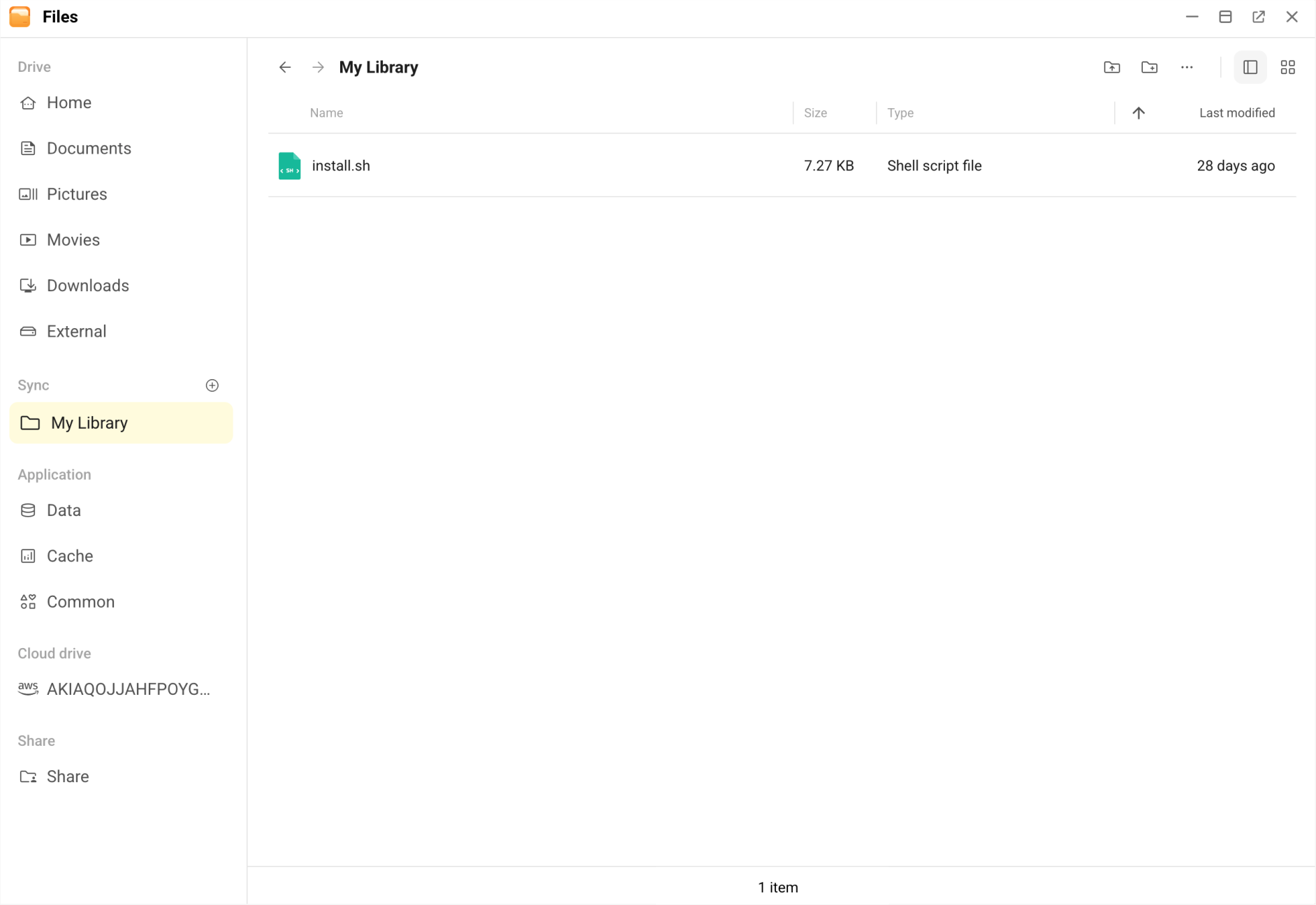
Task: Click the install.sh shell script icon
Action: [x=289, y=166]
